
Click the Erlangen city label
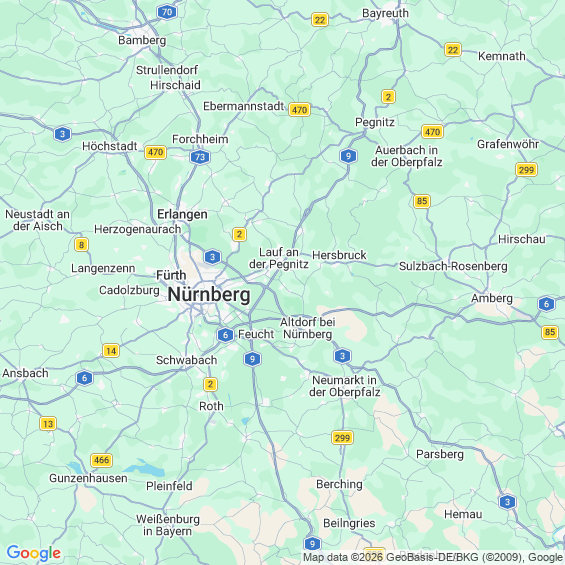click(x=182, y=214)
